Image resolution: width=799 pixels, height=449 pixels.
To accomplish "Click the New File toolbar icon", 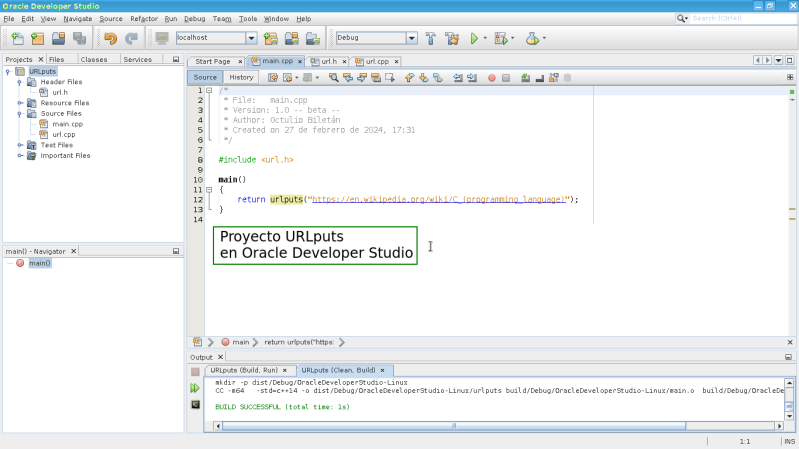I will (17, 38).
